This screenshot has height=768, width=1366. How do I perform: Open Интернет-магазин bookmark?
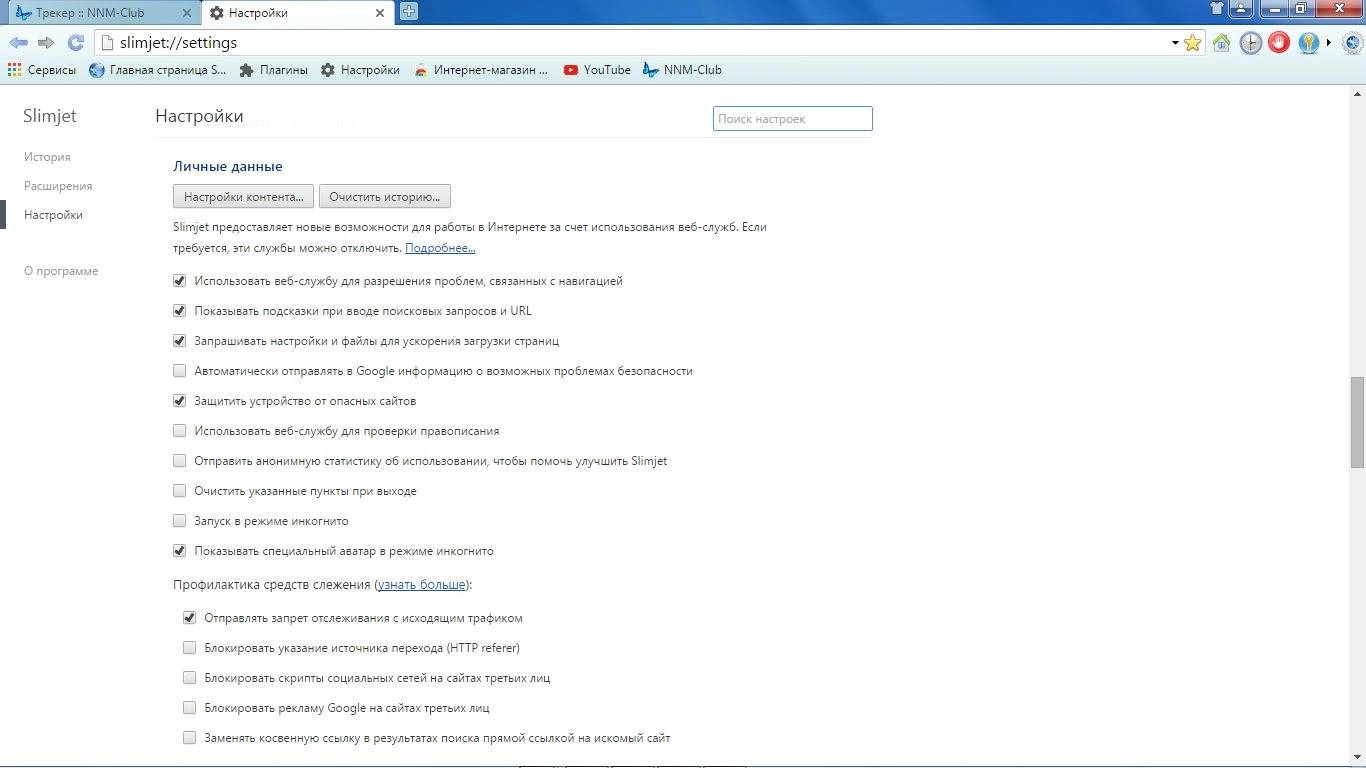tap(481, 70)
